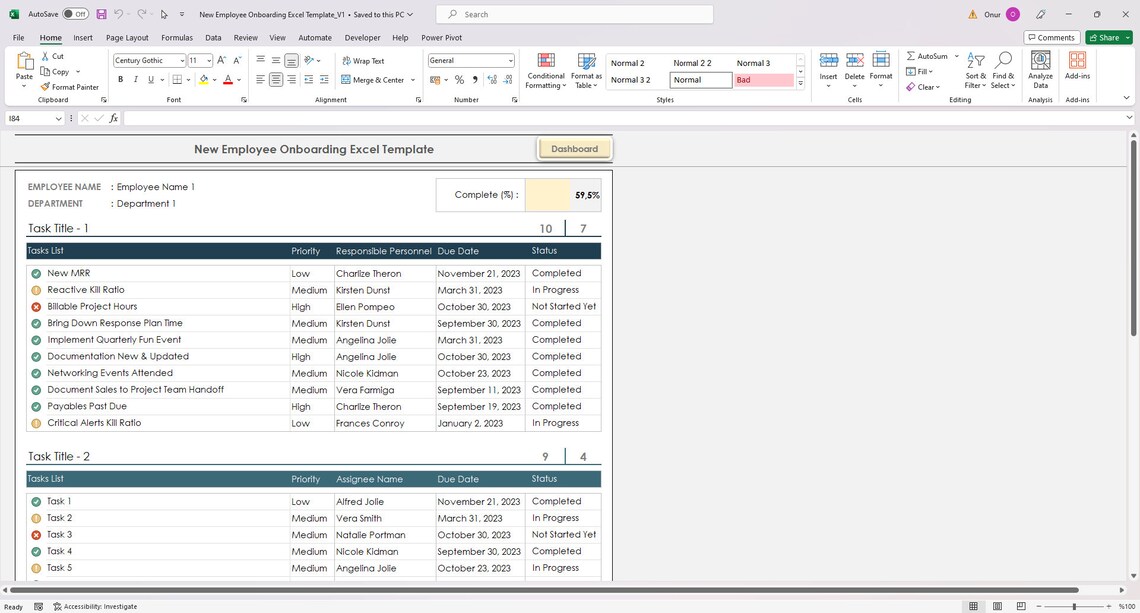Open Sort & Filter options
Screen dimensions: 1140x613
tap(975, 68)
